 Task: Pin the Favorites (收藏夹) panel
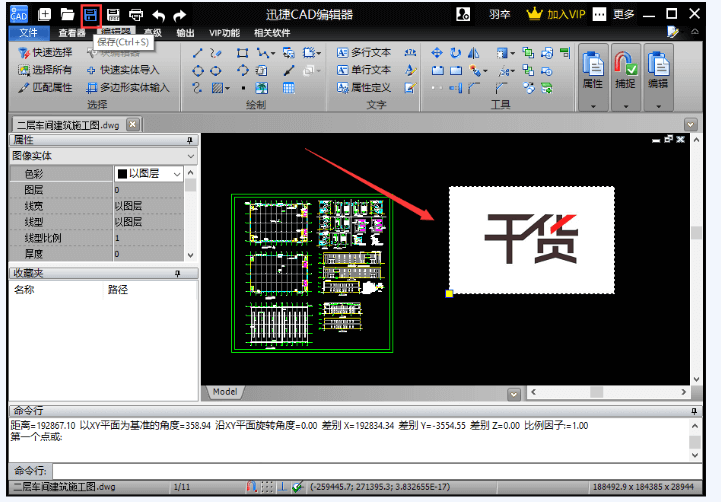coord(177,274)
